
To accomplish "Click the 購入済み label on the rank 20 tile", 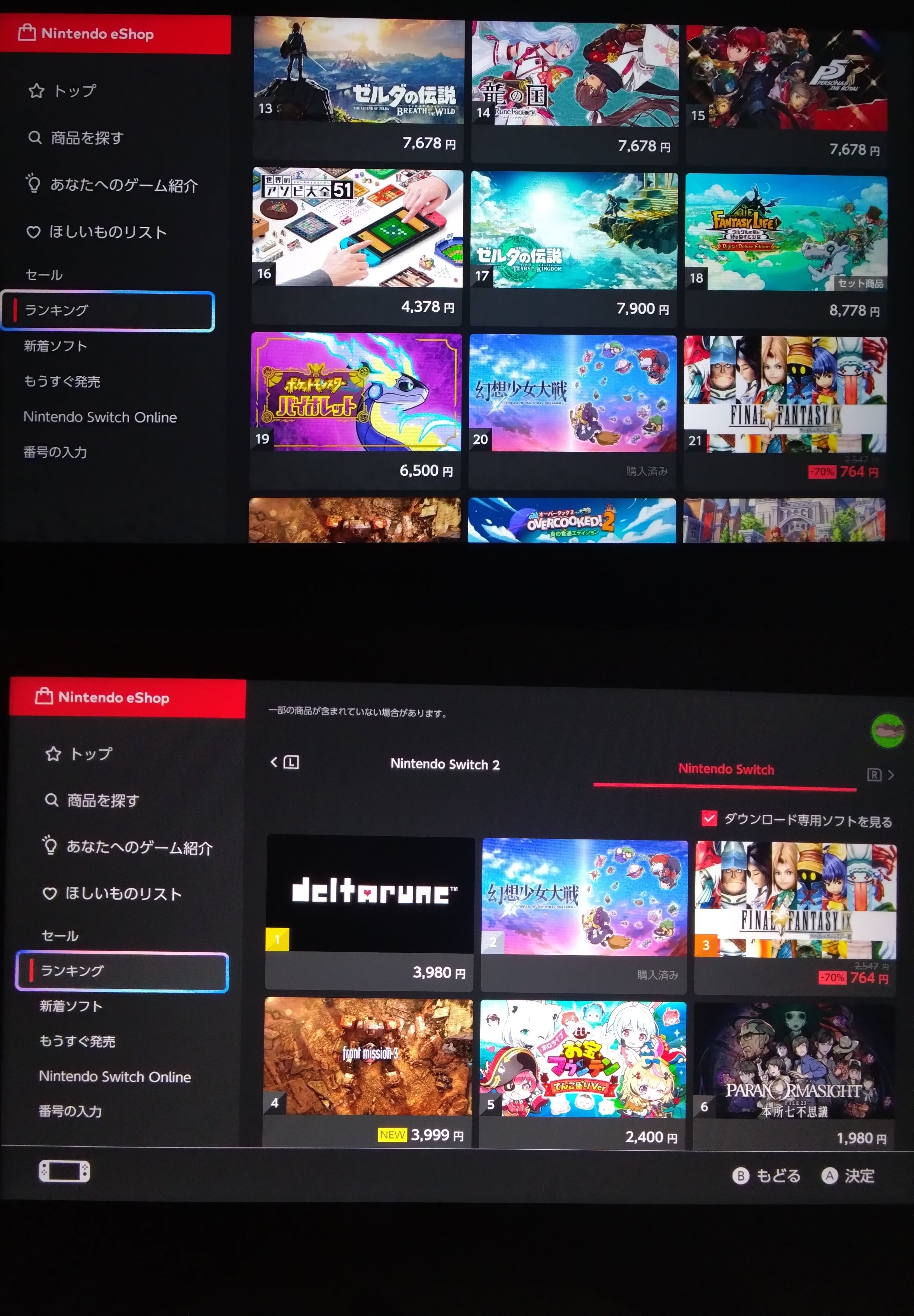I will tap(647, 471).
